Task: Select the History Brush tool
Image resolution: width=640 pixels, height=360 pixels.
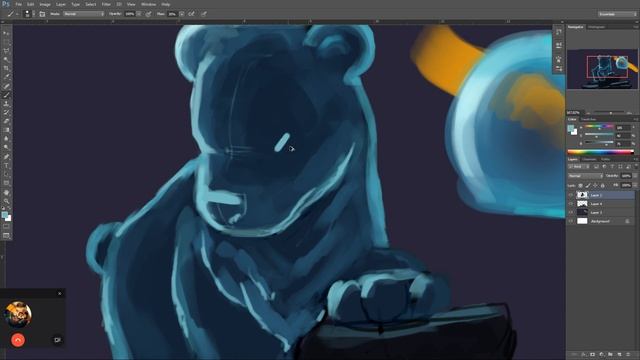Action: [6, 113]
